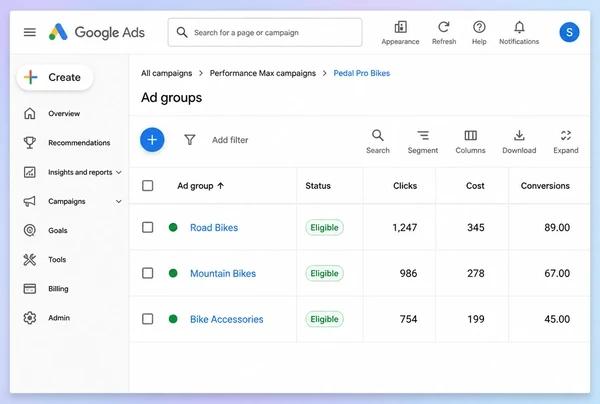600x404 pixels.
Task: Open the Help menu icon
Action: (x=479, y=27)
